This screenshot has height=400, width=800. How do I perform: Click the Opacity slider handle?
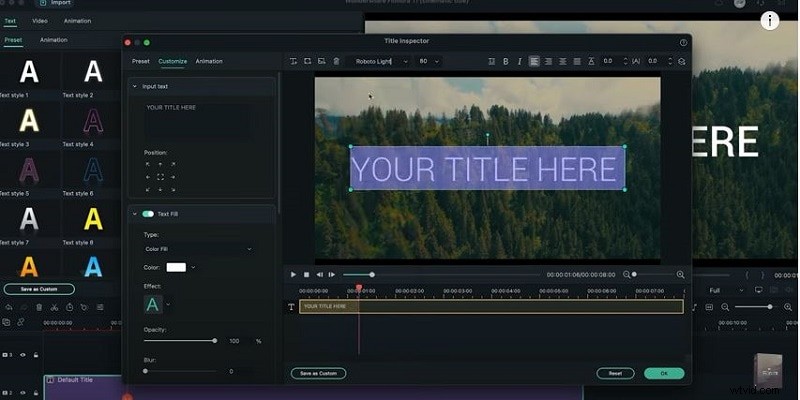pos(215,340)
